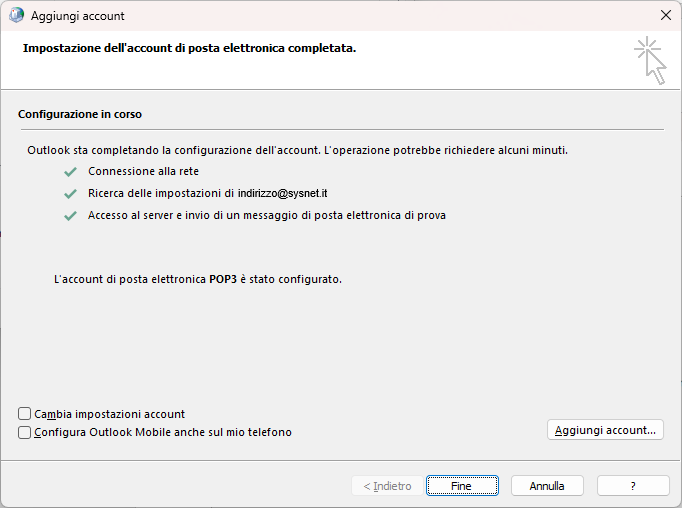Click the cursor sparkle wizard icon
The height and width of the screenshot is (508, 682).
pos(650,60)
